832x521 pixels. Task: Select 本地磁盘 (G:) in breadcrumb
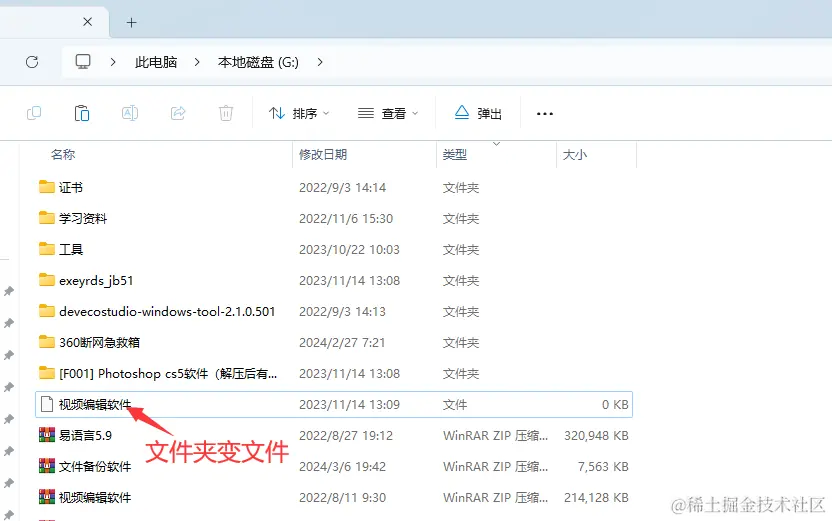point(258,62)
